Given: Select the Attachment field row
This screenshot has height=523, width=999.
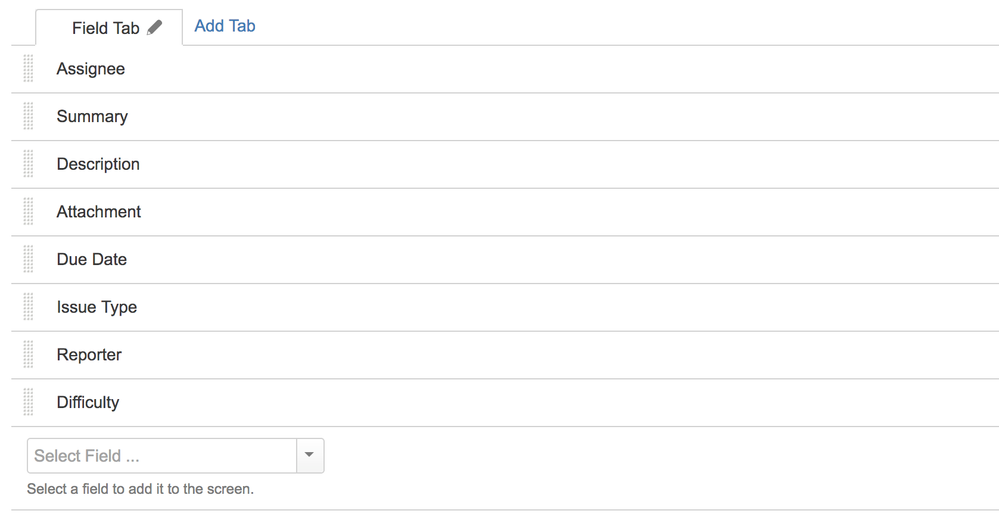Looking at the screenshot, I should coord(505,211).
